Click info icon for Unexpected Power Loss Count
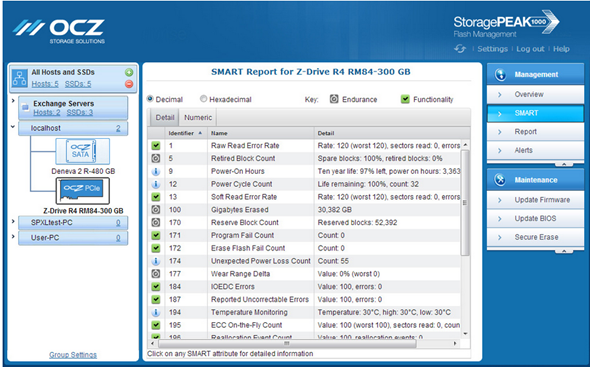The height and width of the screenshot is (367, 590). click(156, 261)
